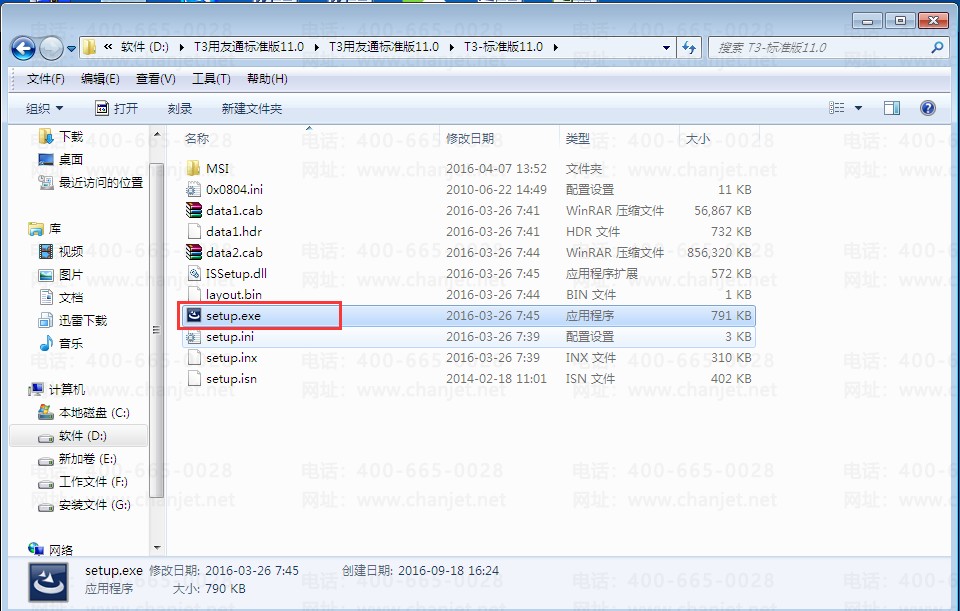Sort by the 修改日期 column header
The image size is (960, 611).
[470, 139]
